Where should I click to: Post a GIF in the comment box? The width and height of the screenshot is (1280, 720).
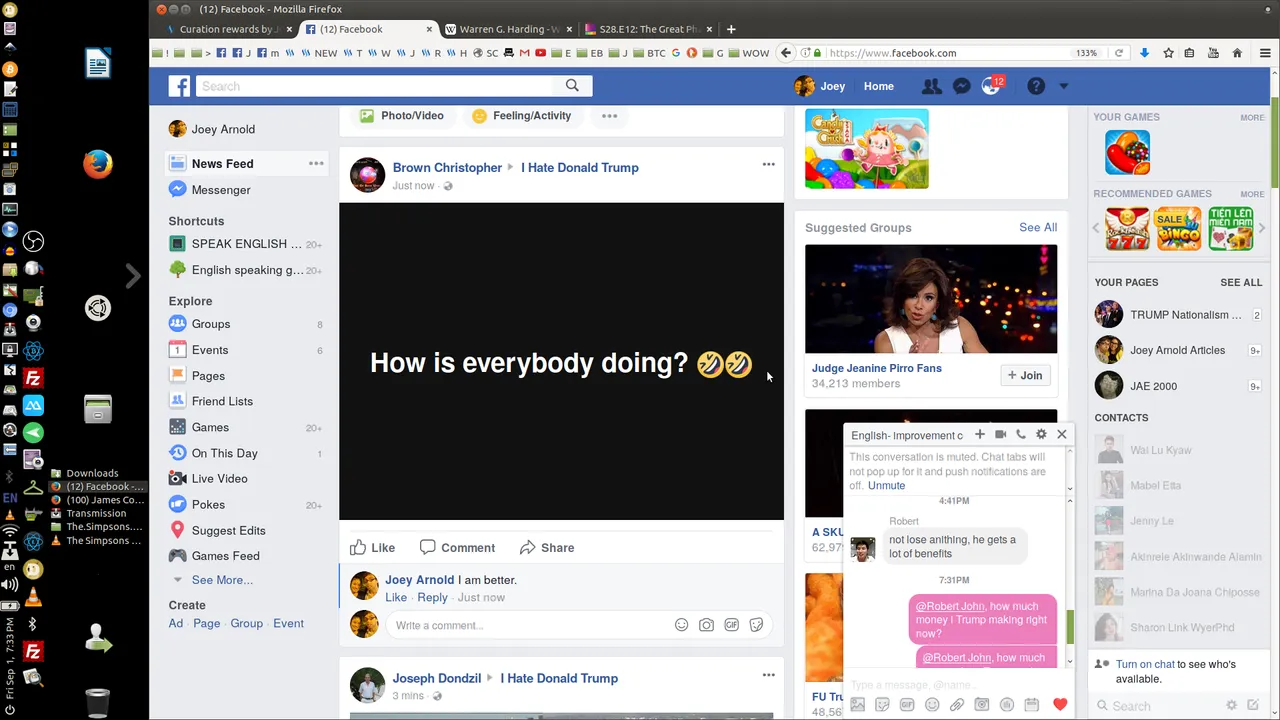click(x=731, y=625)
